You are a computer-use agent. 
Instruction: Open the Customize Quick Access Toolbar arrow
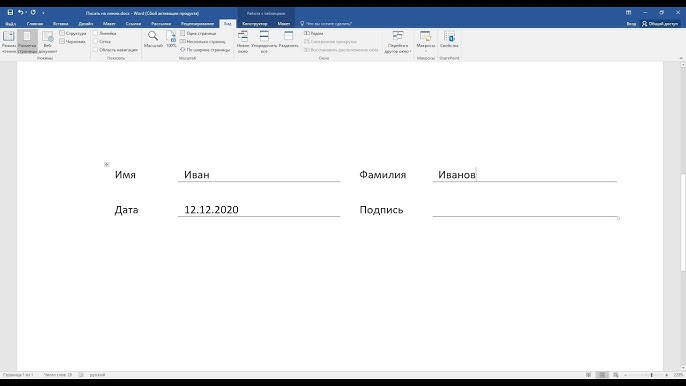pyautogui.click(x=43, y=13)
